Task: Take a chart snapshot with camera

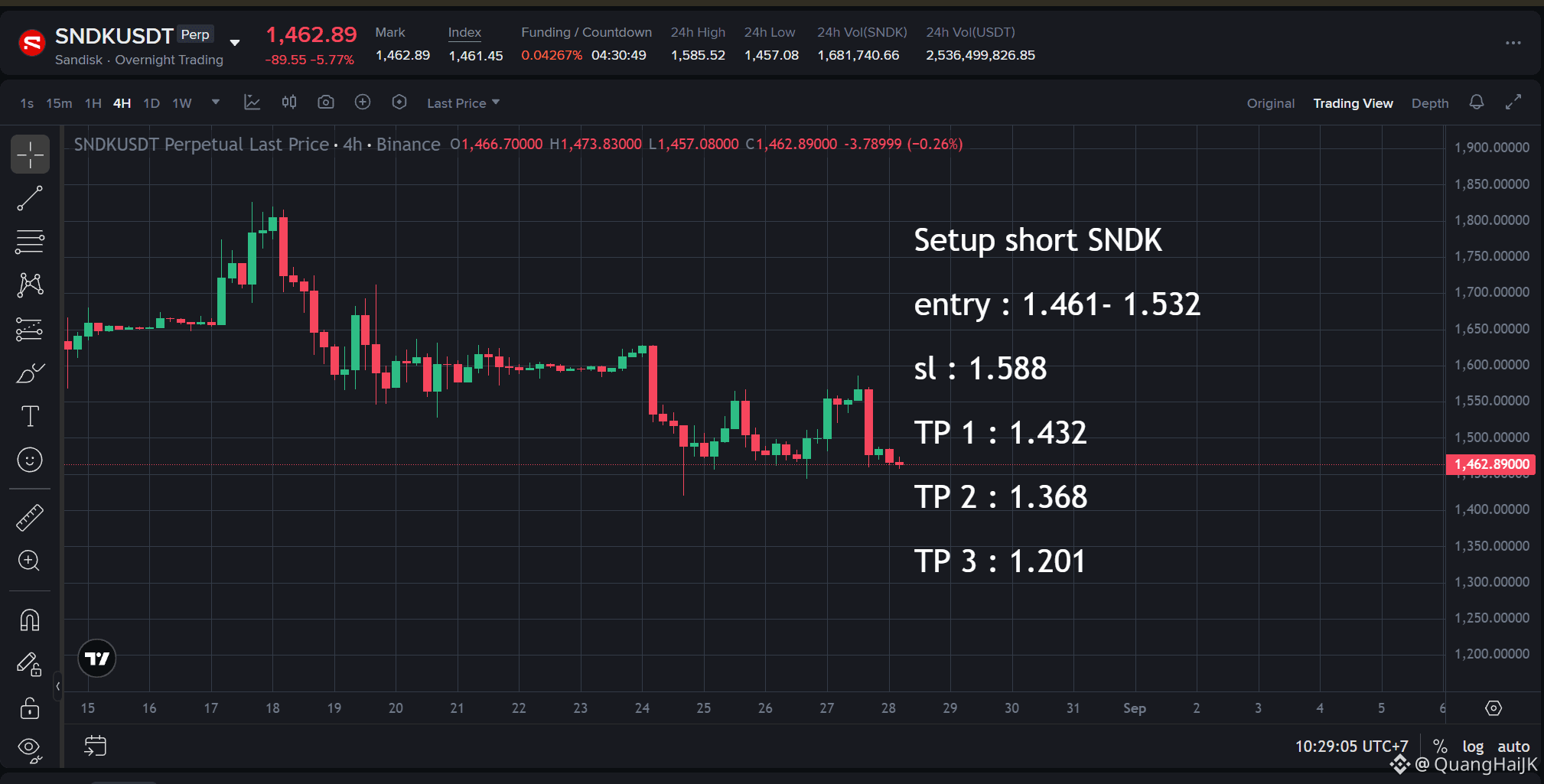Action: tap(326, 102)
